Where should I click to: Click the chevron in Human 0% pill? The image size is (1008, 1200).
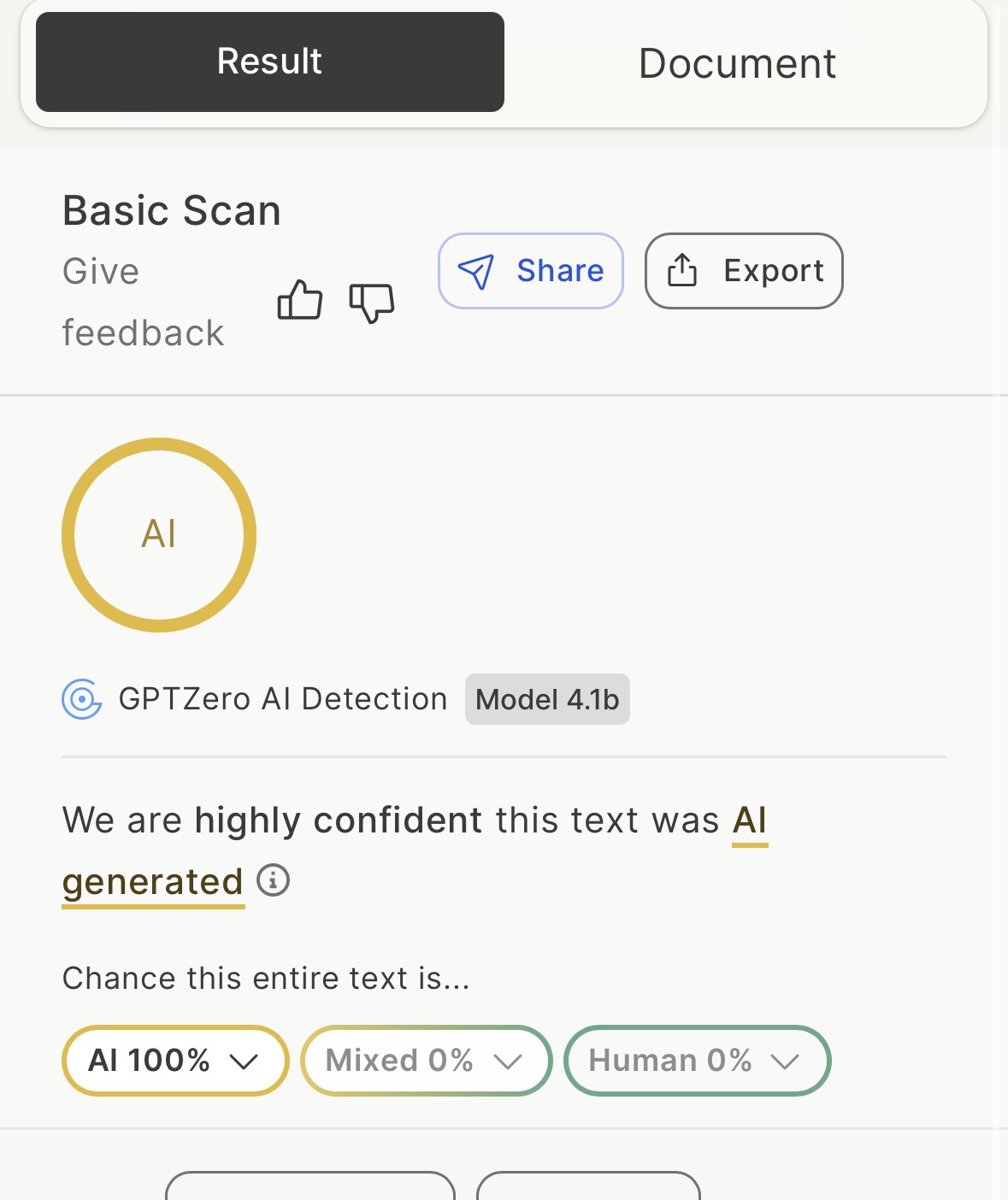pos(785,1062)
